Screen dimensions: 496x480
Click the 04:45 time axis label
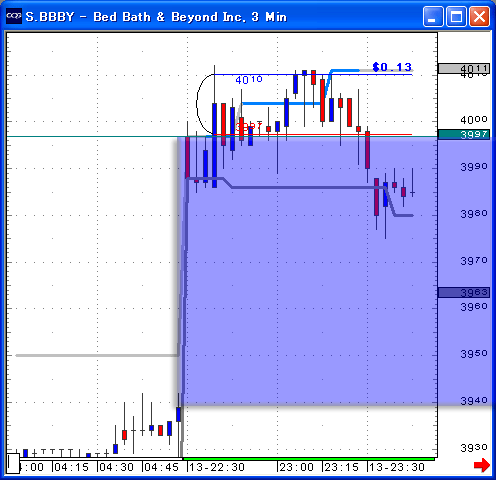coord(162,467)
